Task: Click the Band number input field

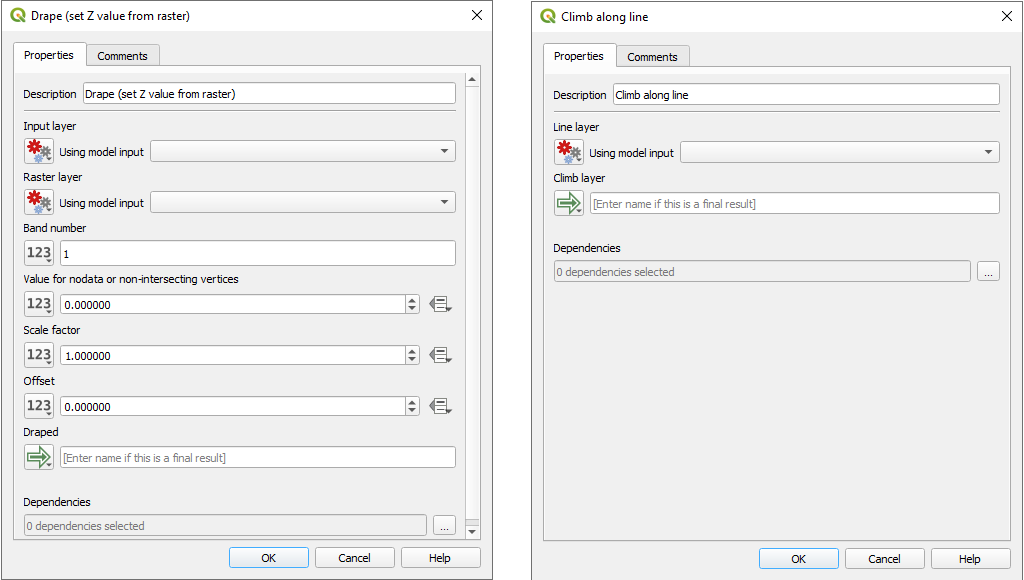Action: tap(257, 254)
